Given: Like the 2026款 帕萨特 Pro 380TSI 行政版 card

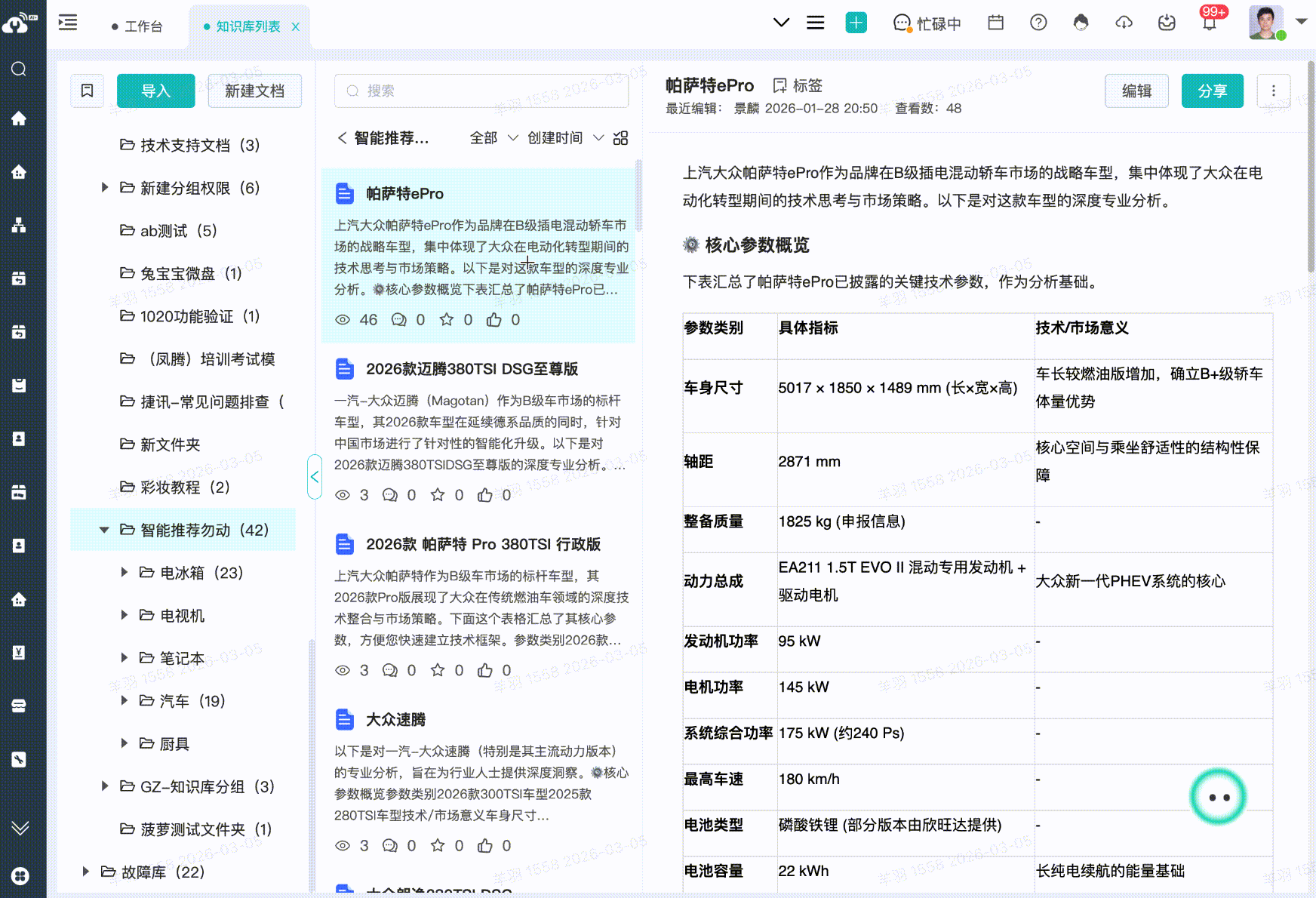Looking at the screenshot, I should pyautogui.click(x=485, y=670).
